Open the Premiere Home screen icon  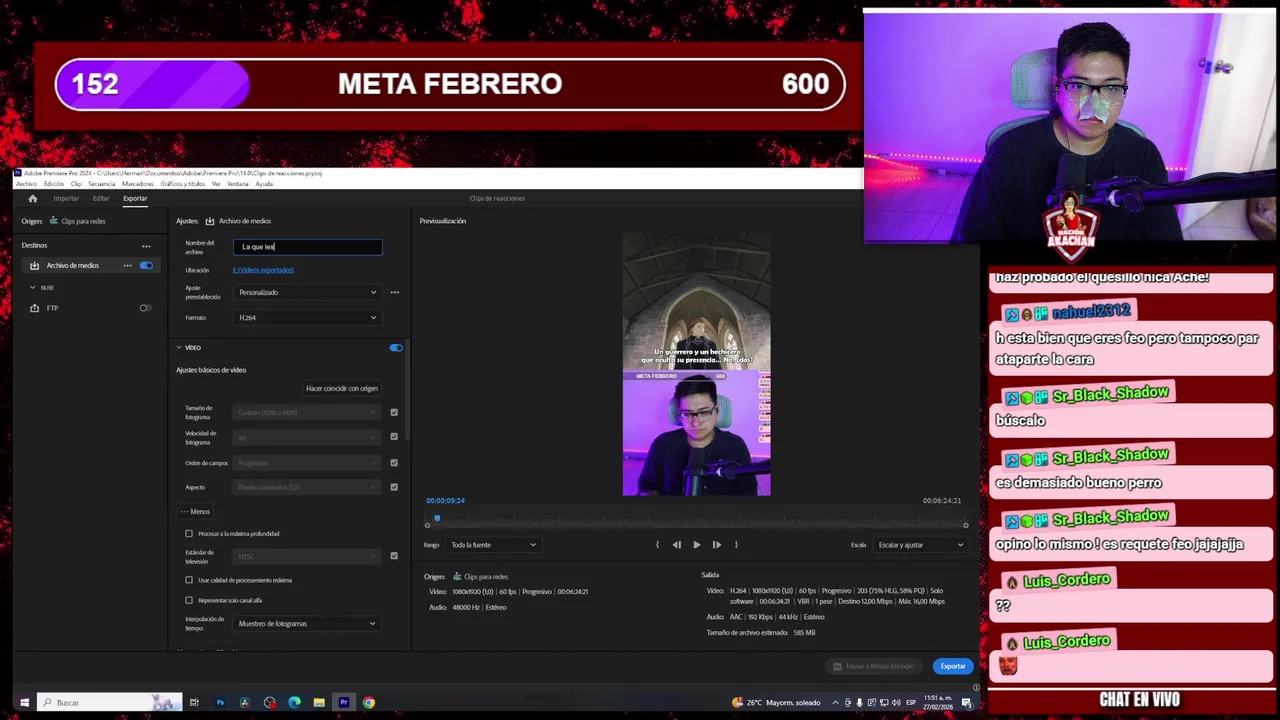(x=32, y=198)
